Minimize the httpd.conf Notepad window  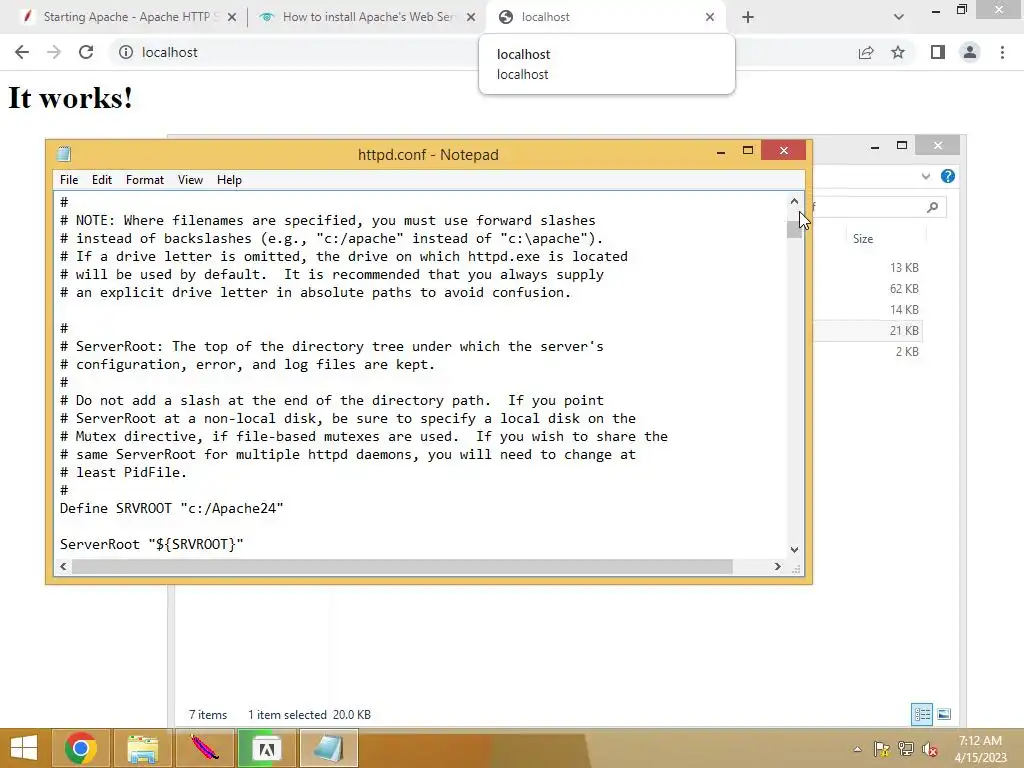coord(721,152)
